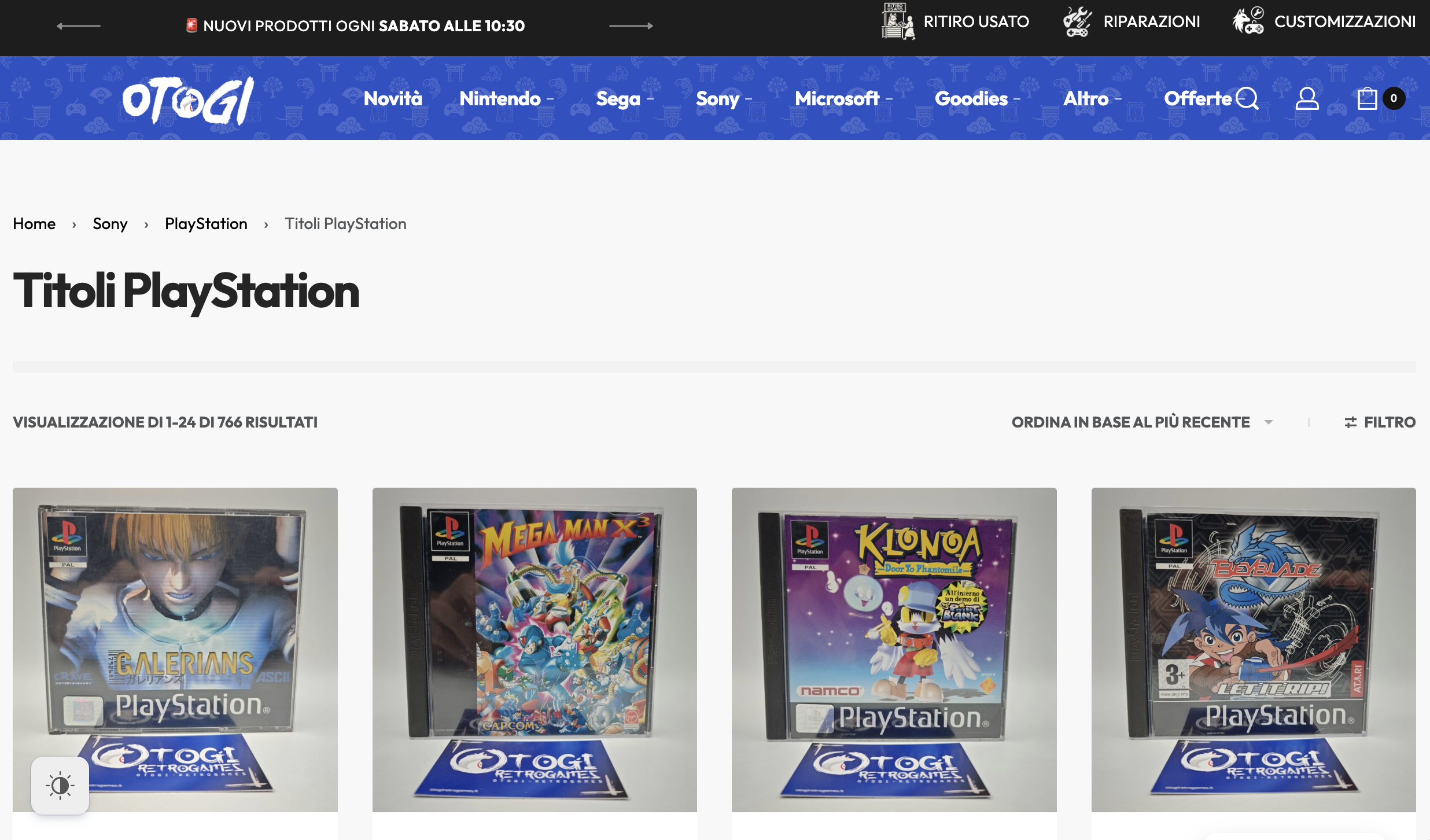Click the Nuovi prodotti ogni sabato announcement
This screenshot has width=1430, height=840.
click(355, 26)
